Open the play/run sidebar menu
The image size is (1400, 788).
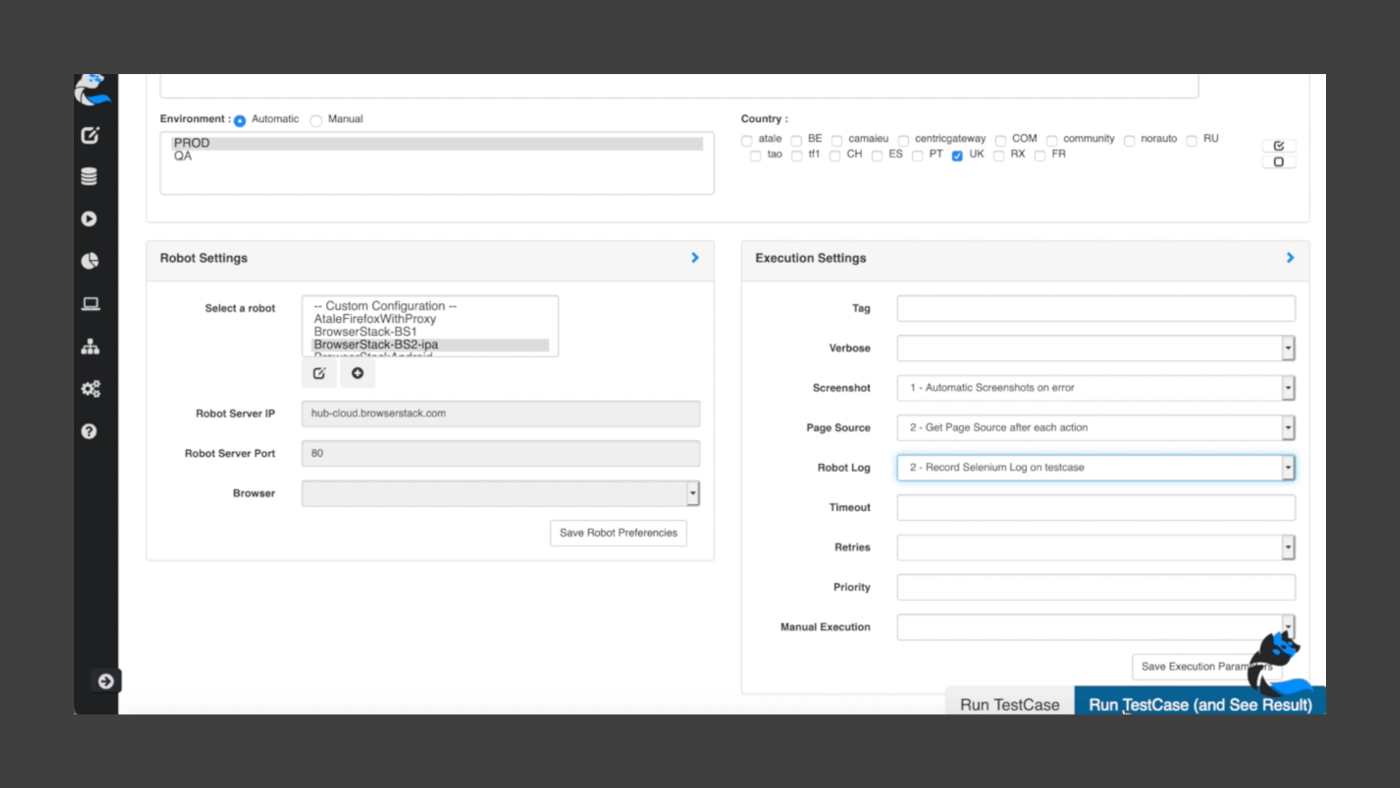point(89,219)
